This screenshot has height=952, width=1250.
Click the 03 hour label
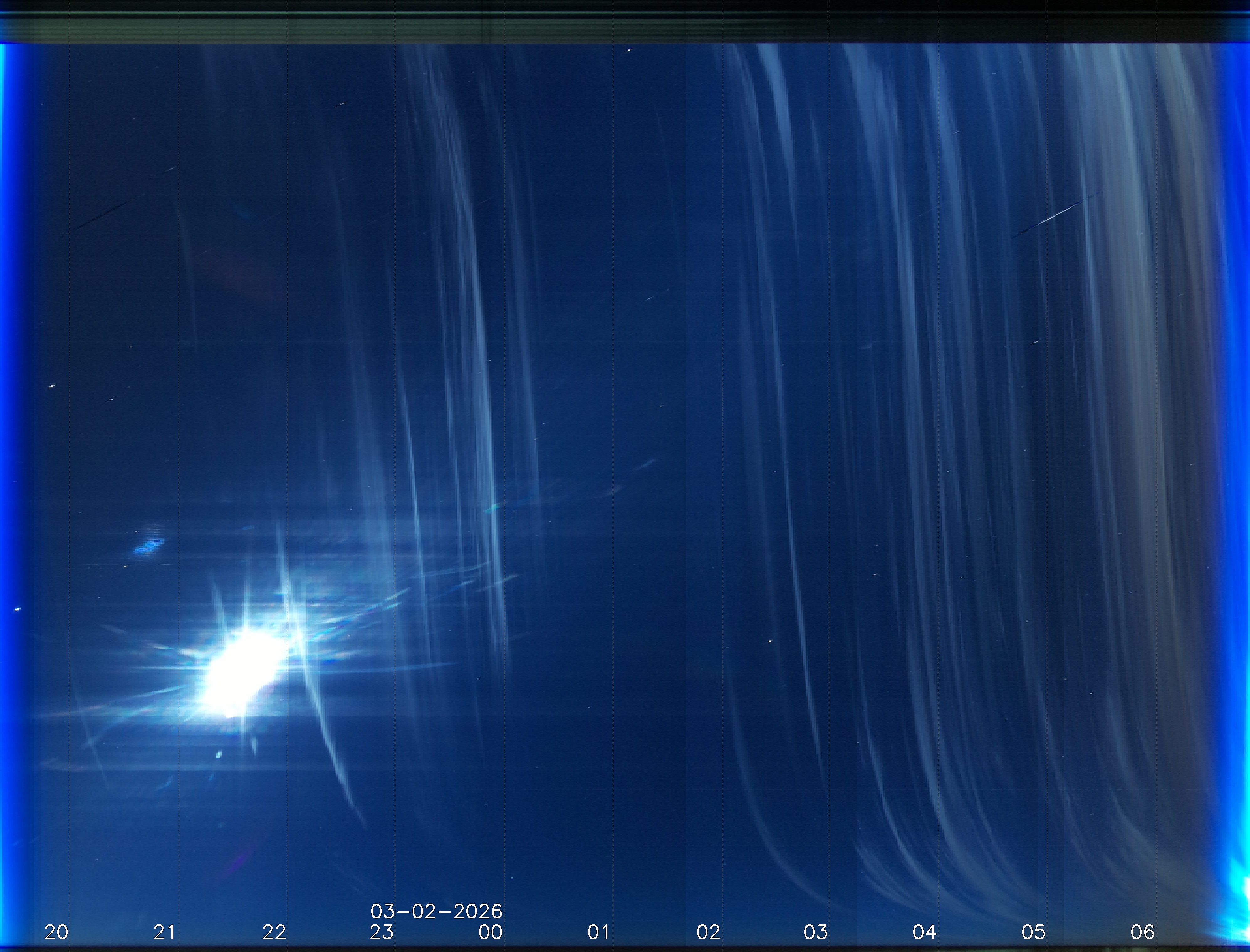[x=816, y=932]
